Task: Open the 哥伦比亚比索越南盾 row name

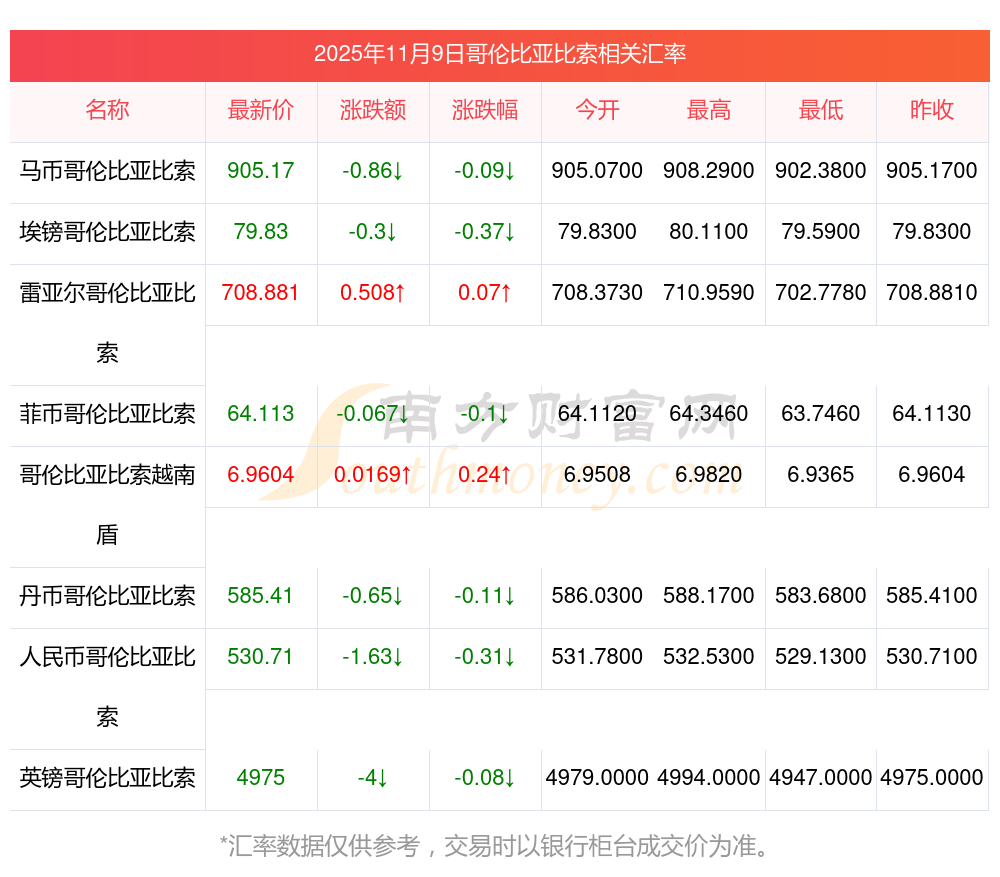Action: (107, 503)
